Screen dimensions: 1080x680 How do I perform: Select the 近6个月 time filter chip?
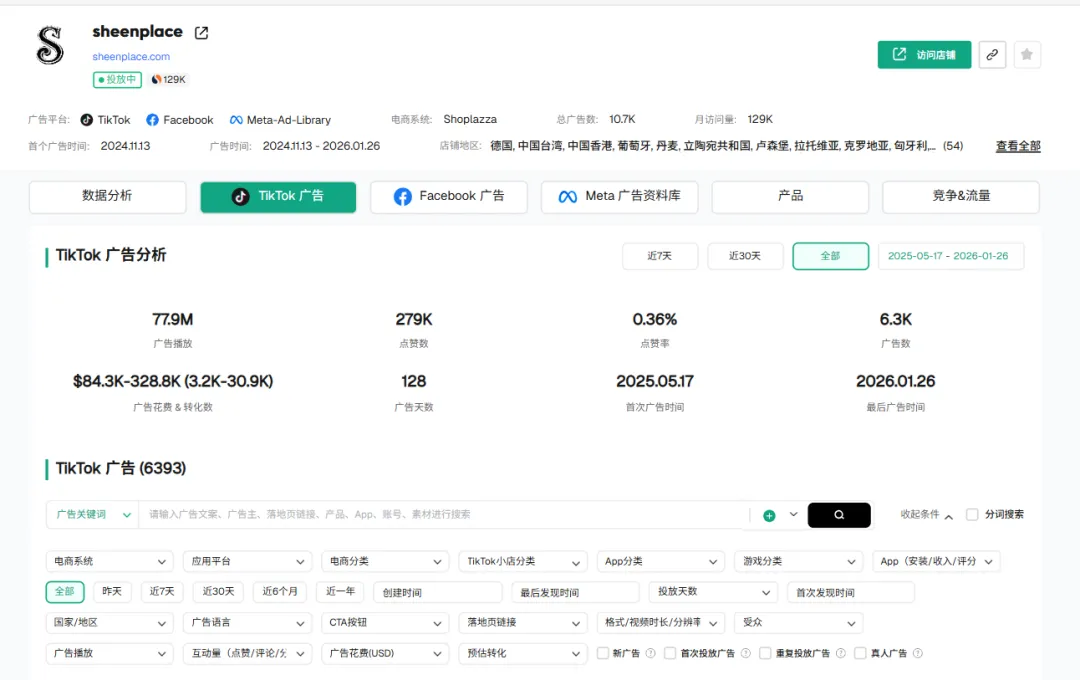[280, 592]
